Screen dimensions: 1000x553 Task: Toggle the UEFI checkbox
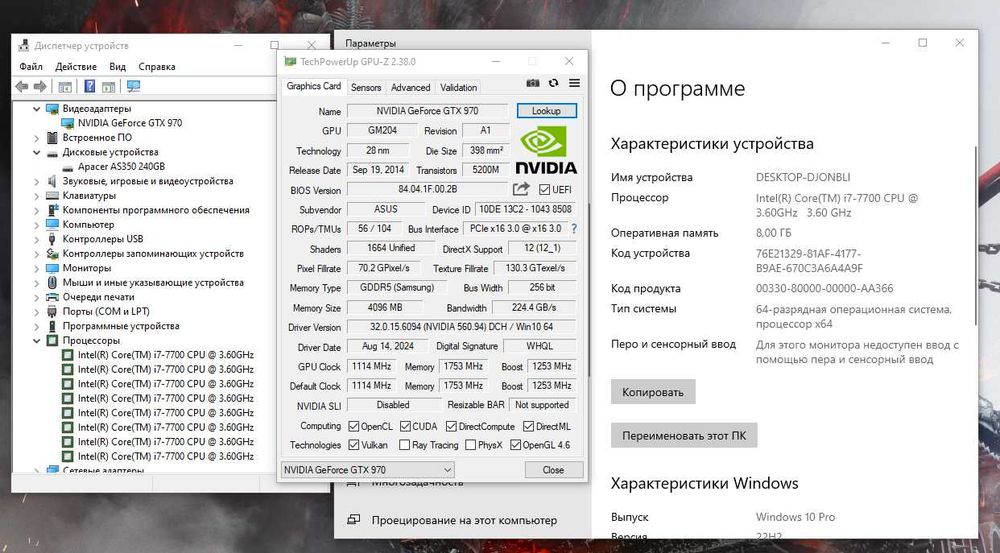point(544,189)
